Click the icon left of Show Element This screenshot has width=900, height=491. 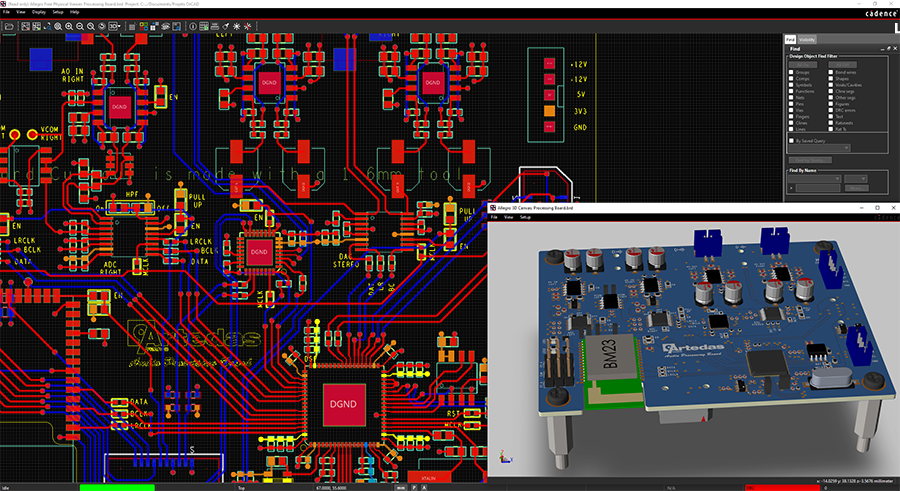pyautogui.click(x=177, y=26)
